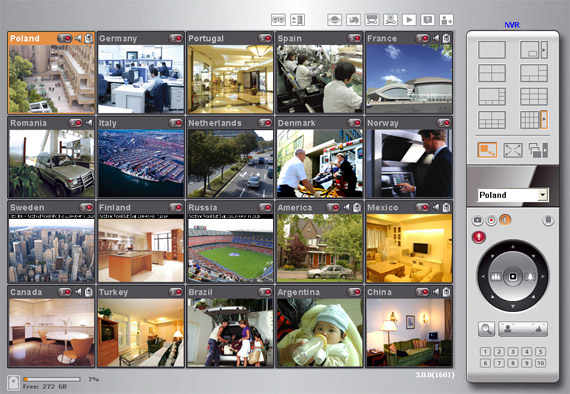
Task: Click the 3.0.0(1601) version text
Action: (x=435, y=374)
